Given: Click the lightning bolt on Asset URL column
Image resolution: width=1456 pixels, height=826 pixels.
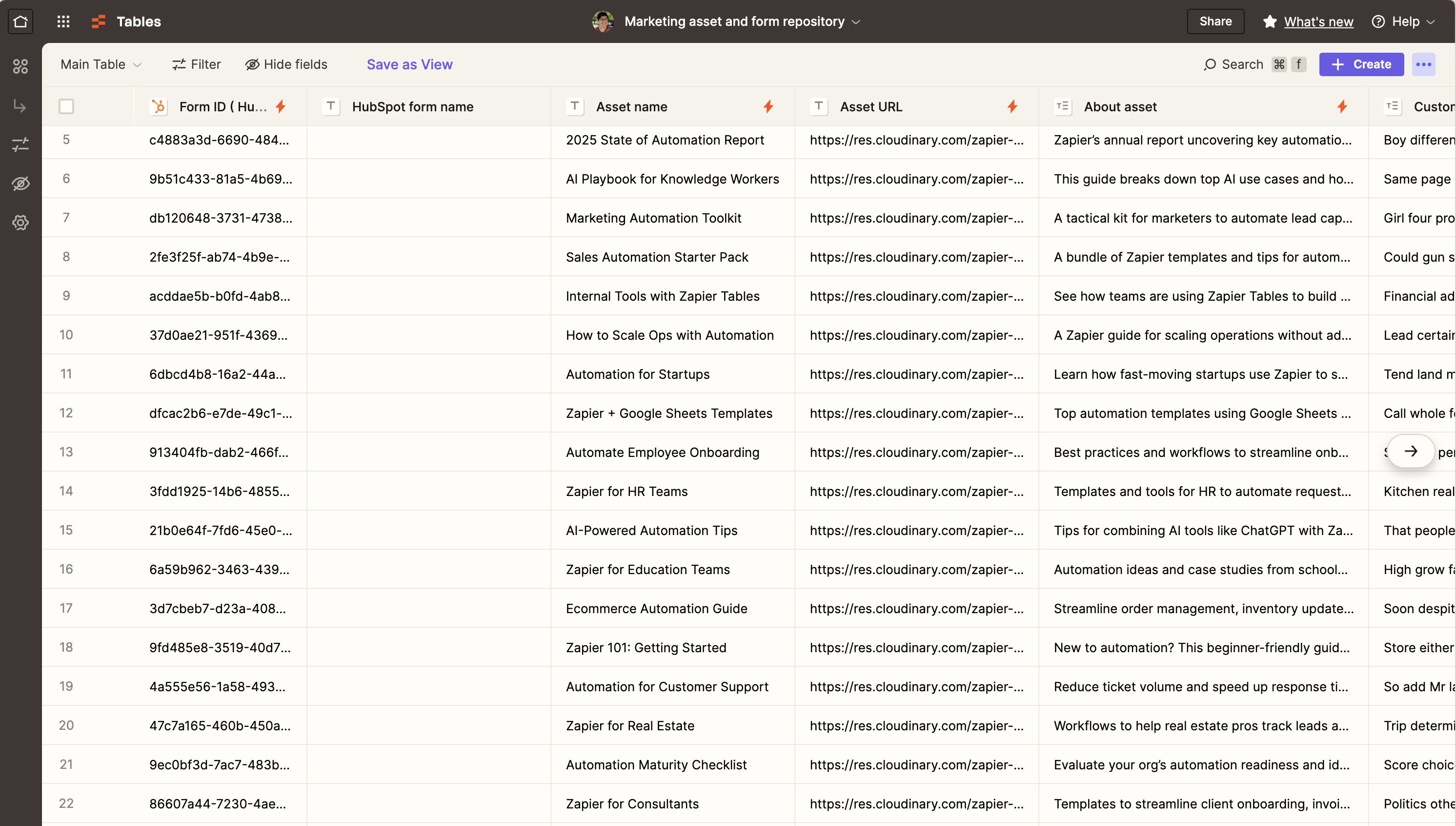Looking at the screenshot, I should pyautogui.click(x=1012, y=106).
